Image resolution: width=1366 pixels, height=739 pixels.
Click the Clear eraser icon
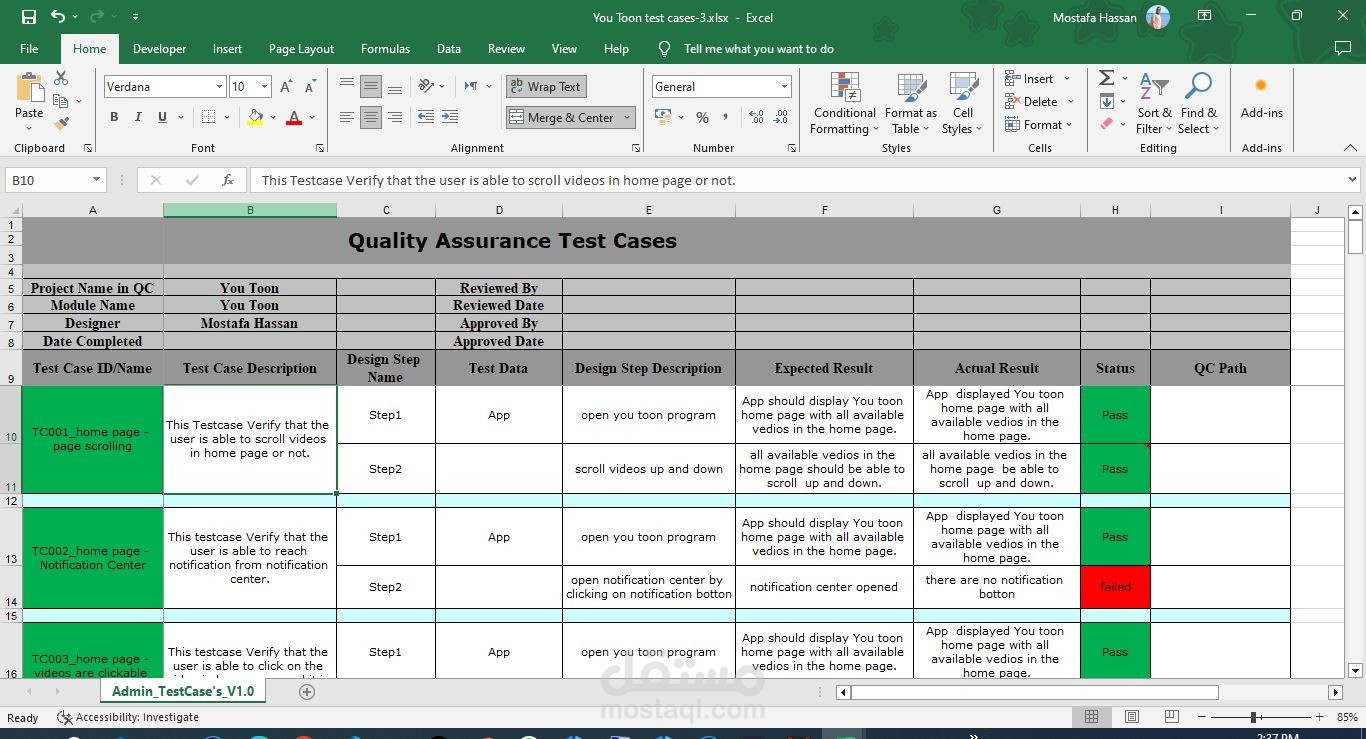click(x=1106, y=124)
